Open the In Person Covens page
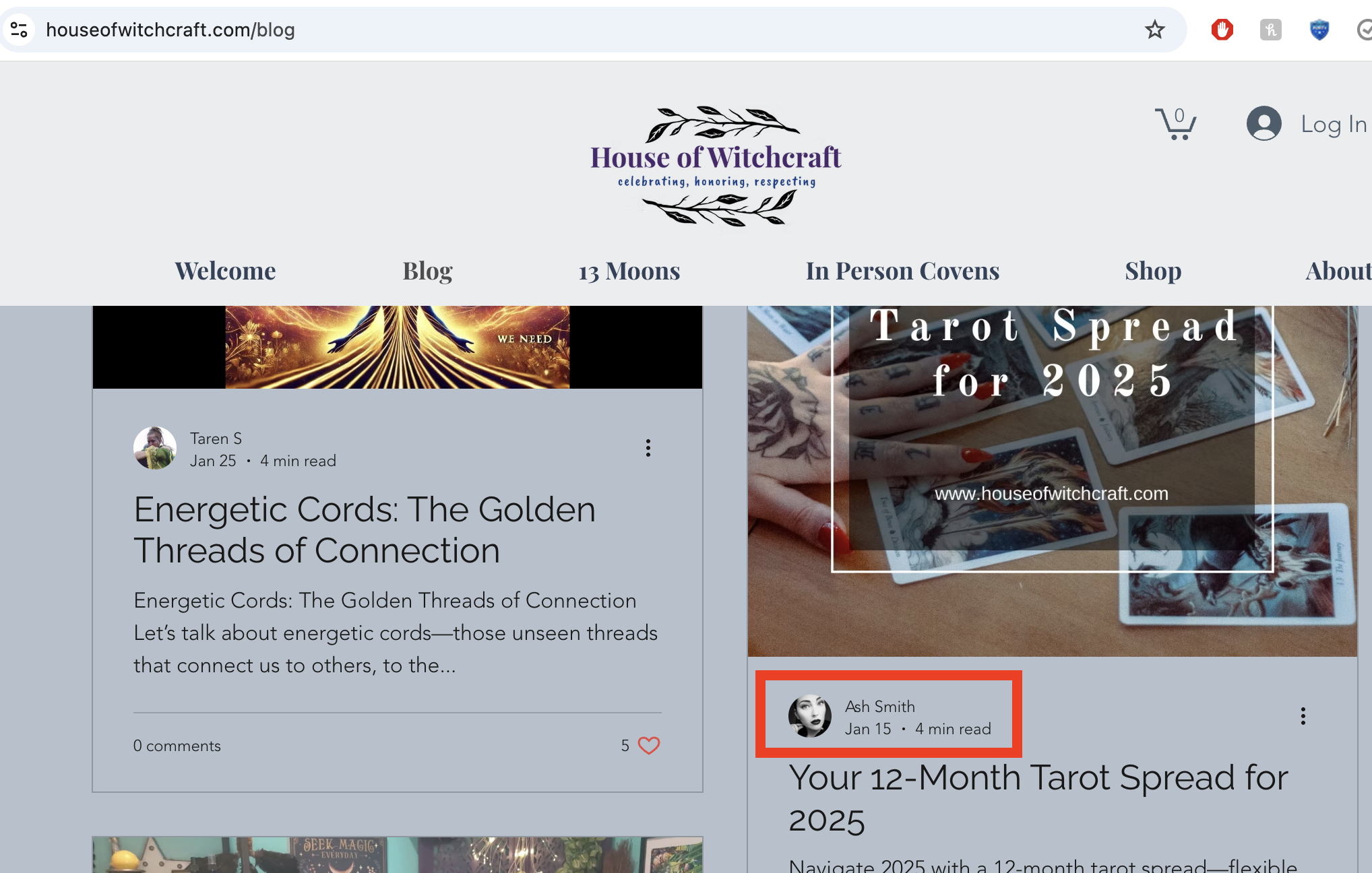The width and height of the screenshot is (1372, 873). coord(902,271)
